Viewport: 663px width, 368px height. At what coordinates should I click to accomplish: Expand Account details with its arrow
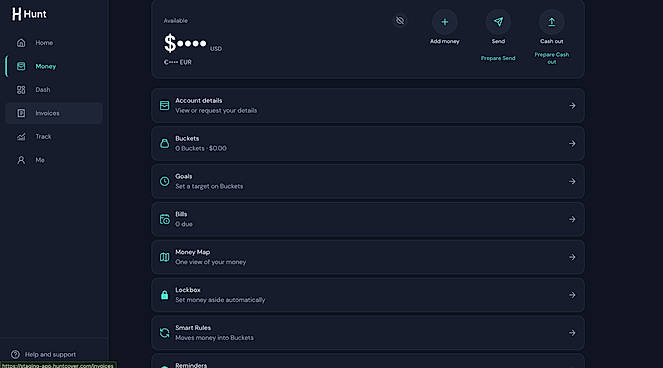572,106
